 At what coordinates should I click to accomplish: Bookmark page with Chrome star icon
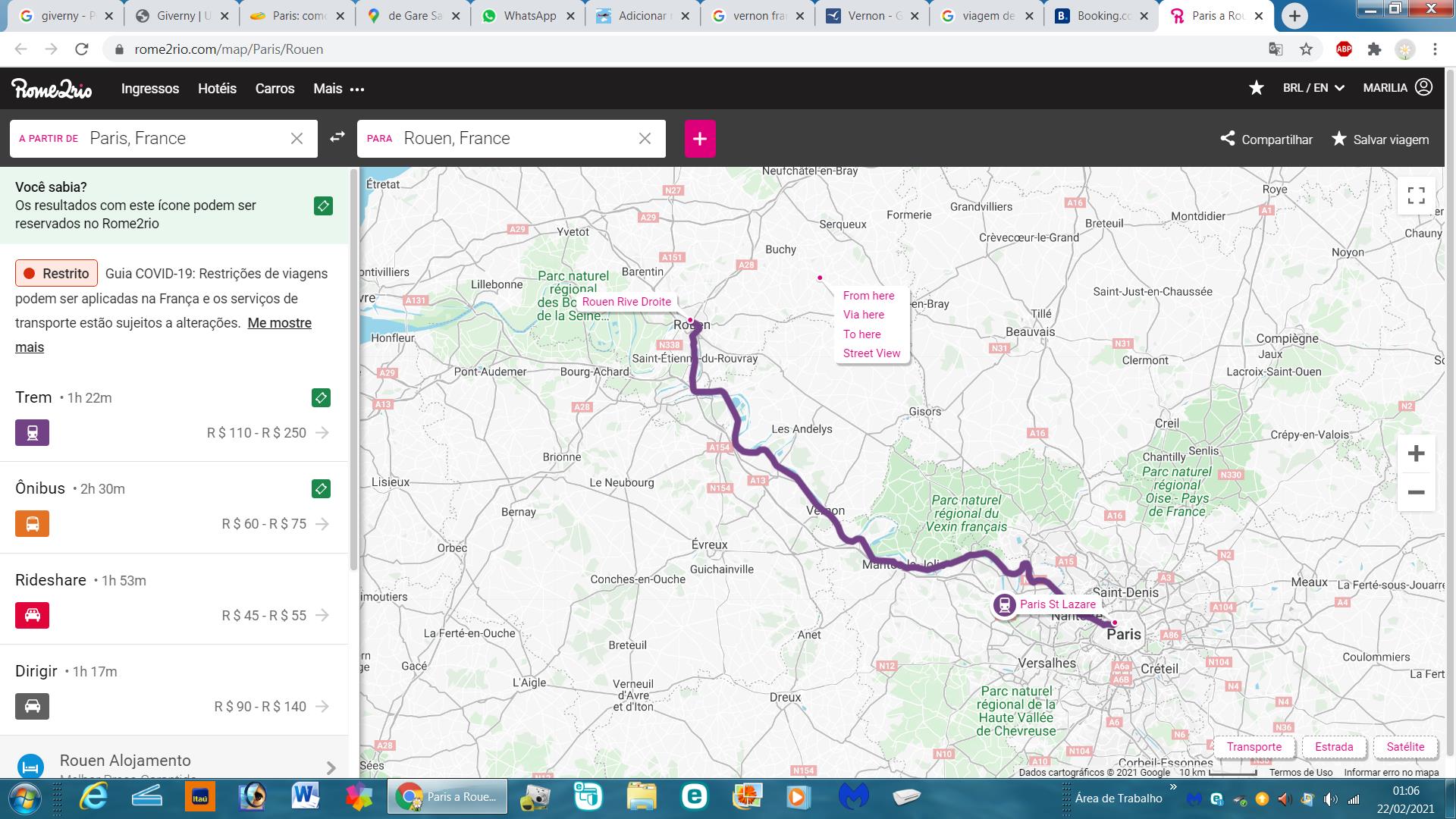[1306, 49]
